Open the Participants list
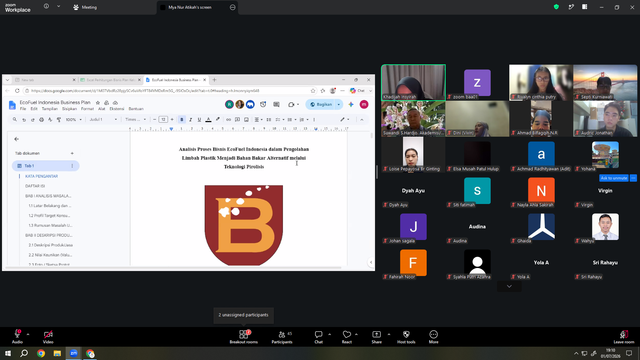The height and width of the screenshot is (360, 640). tap(282, 337)
